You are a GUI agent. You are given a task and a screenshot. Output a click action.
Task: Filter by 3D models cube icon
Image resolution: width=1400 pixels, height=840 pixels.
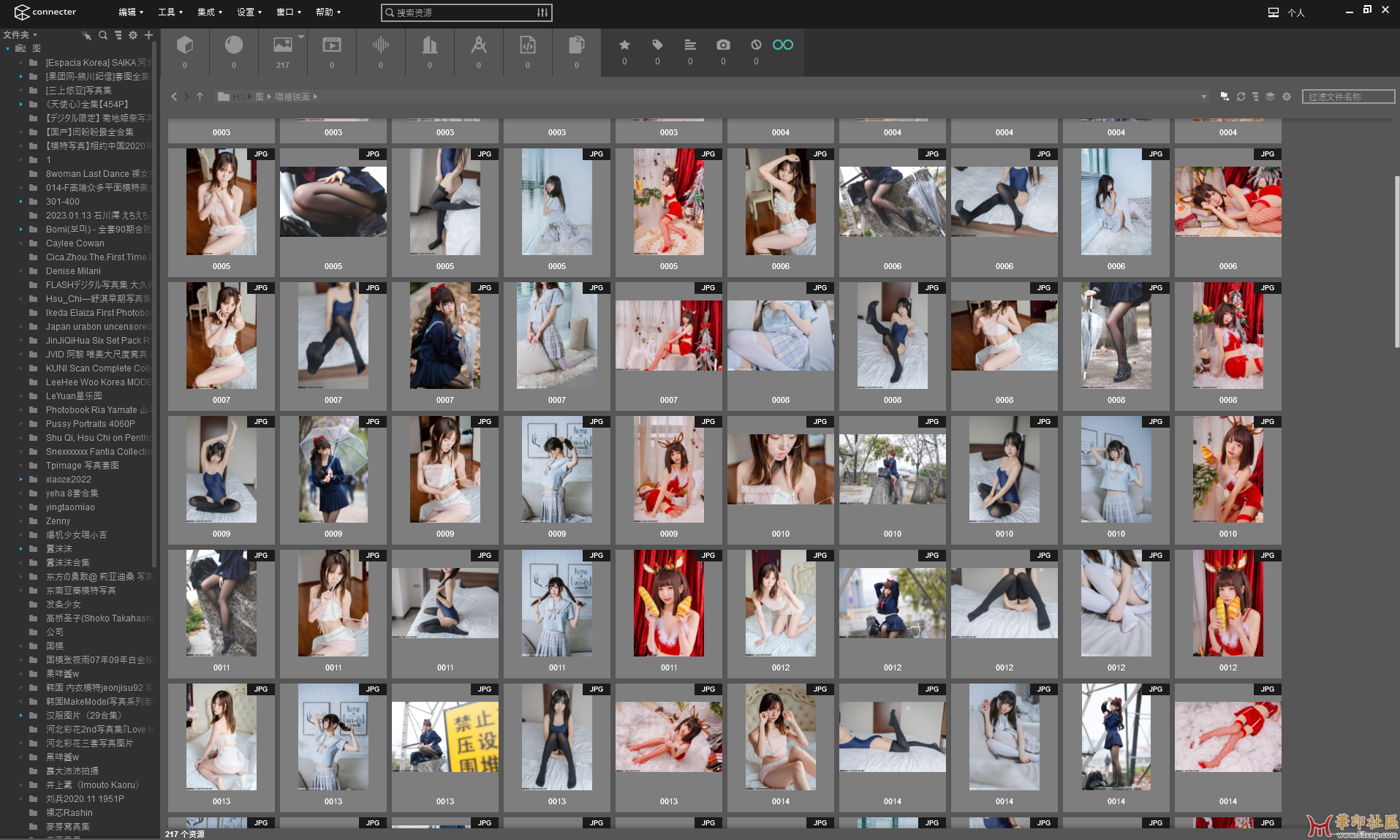click(x=185, y=45)
